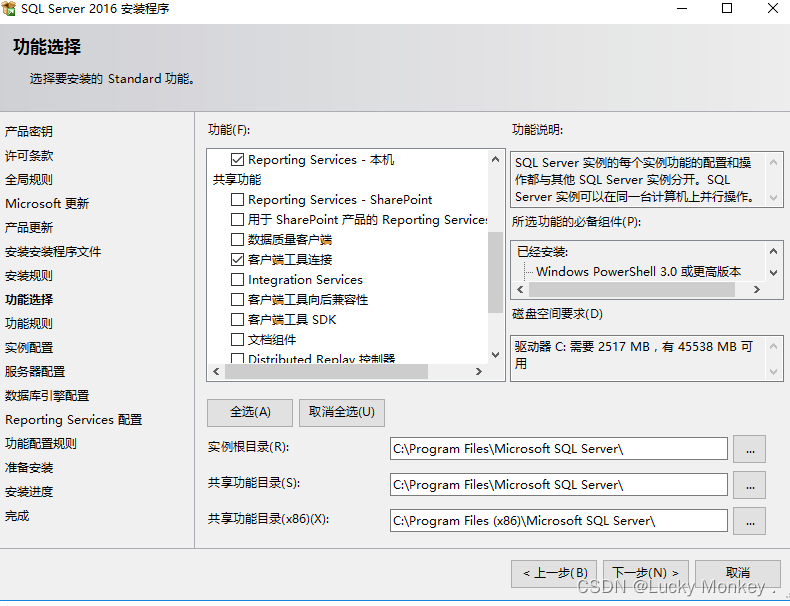790x606 pixels.
Task: Select Windows PowerShell 3.0 或更高版本 entry
Action: (638, 272)
